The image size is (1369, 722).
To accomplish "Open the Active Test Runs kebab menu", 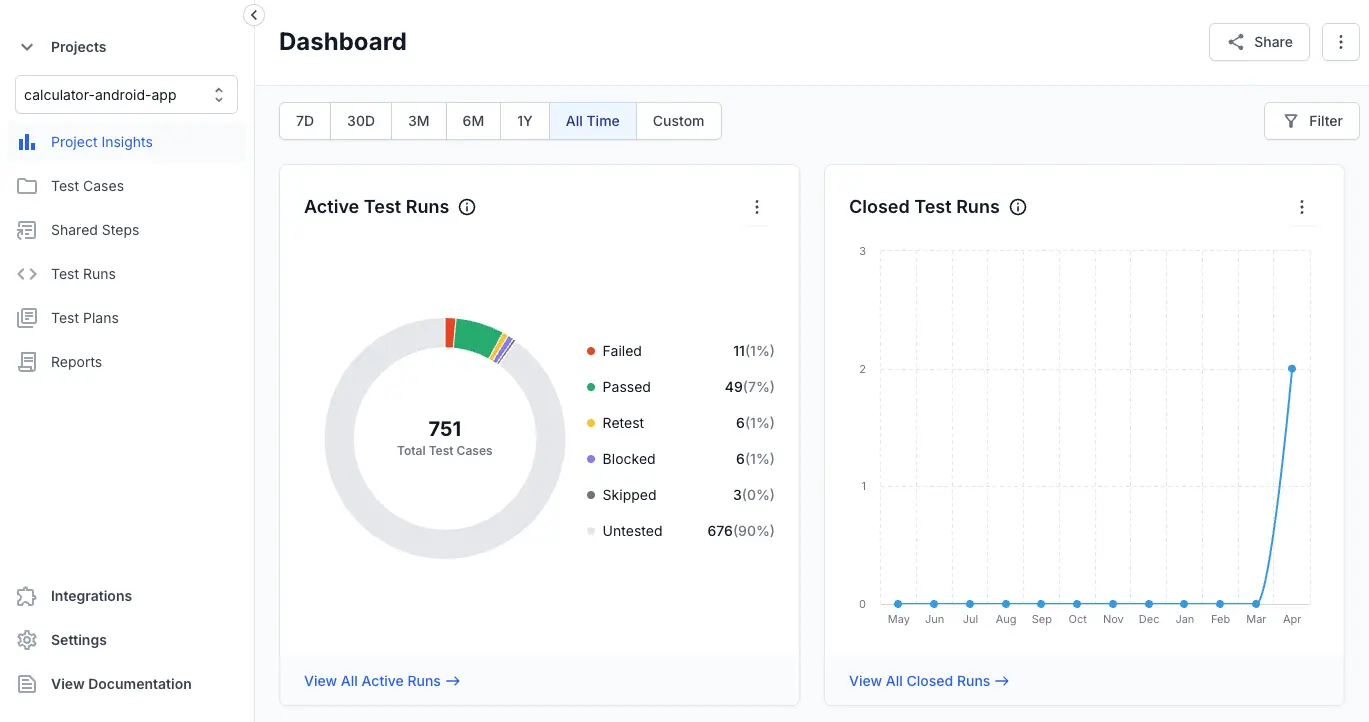I will (757, 207).
